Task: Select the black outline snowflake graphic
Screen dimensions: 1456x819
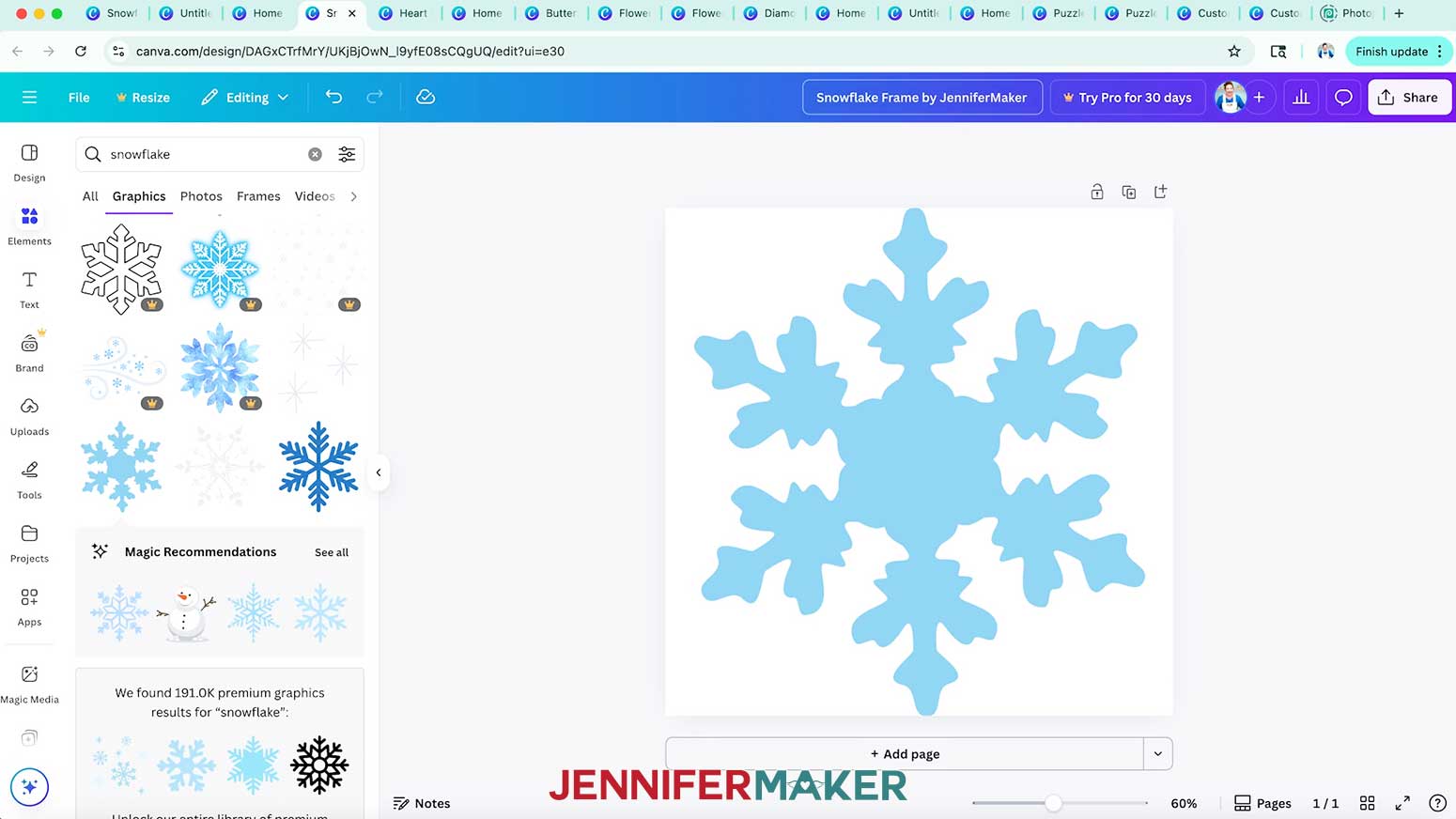Action: [x=121, y=269]
